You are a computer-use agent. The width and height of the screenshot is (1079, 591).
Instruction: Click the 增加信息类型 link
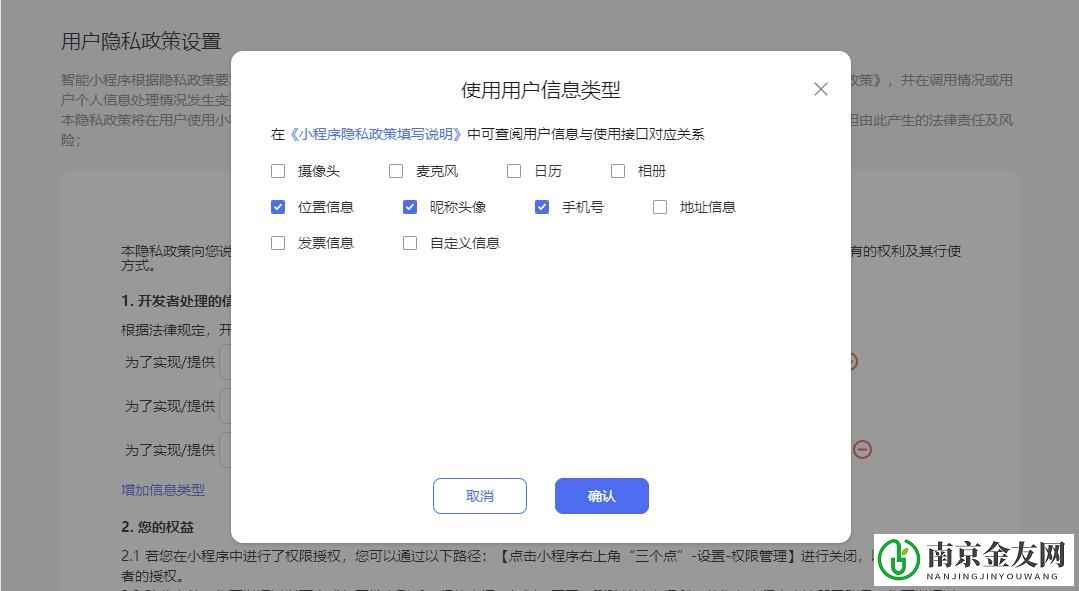[x=162, y=490]
